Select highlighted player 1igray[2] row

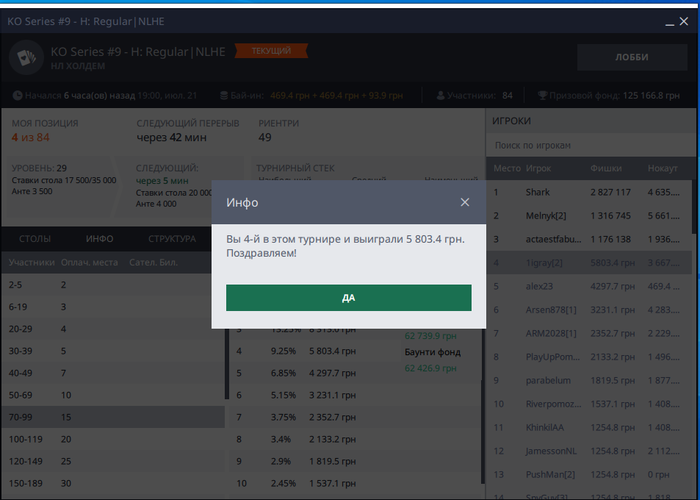589,262
